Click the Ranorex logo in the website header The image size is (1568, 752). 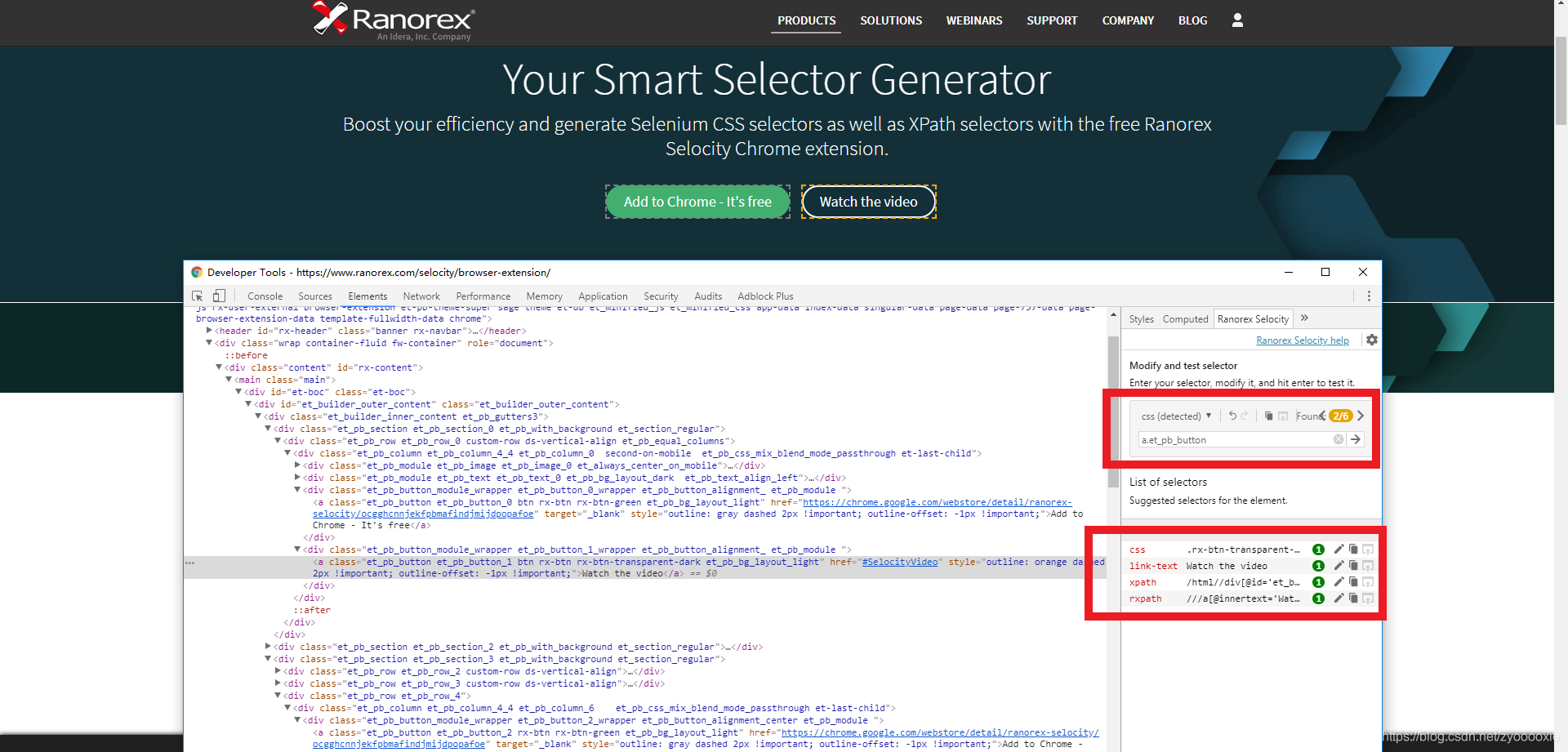tap(393, 20)
